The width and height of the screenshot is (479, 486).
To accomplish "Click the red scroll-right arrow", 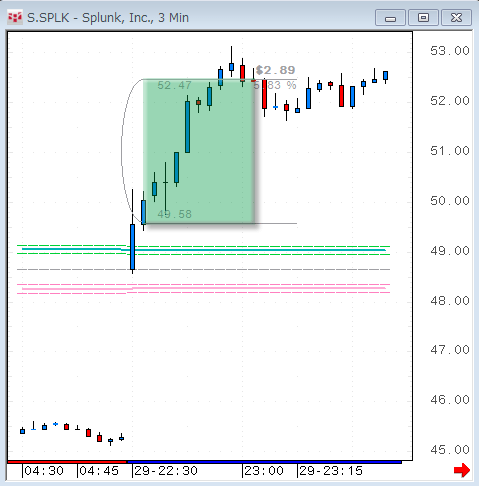I will 462,470.
